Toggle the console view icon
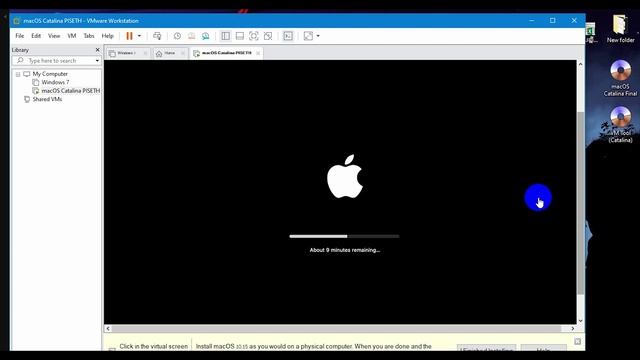640x360 pixels. tap(288, 36)
